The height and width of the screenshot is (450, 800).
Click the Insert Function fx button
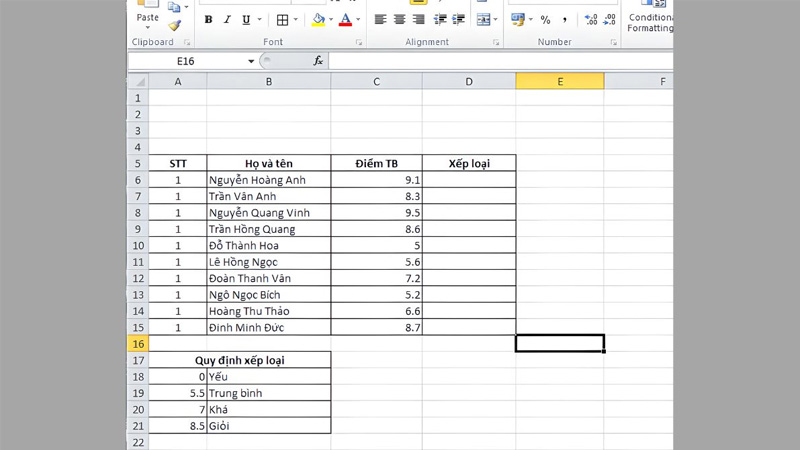[318, 61]
